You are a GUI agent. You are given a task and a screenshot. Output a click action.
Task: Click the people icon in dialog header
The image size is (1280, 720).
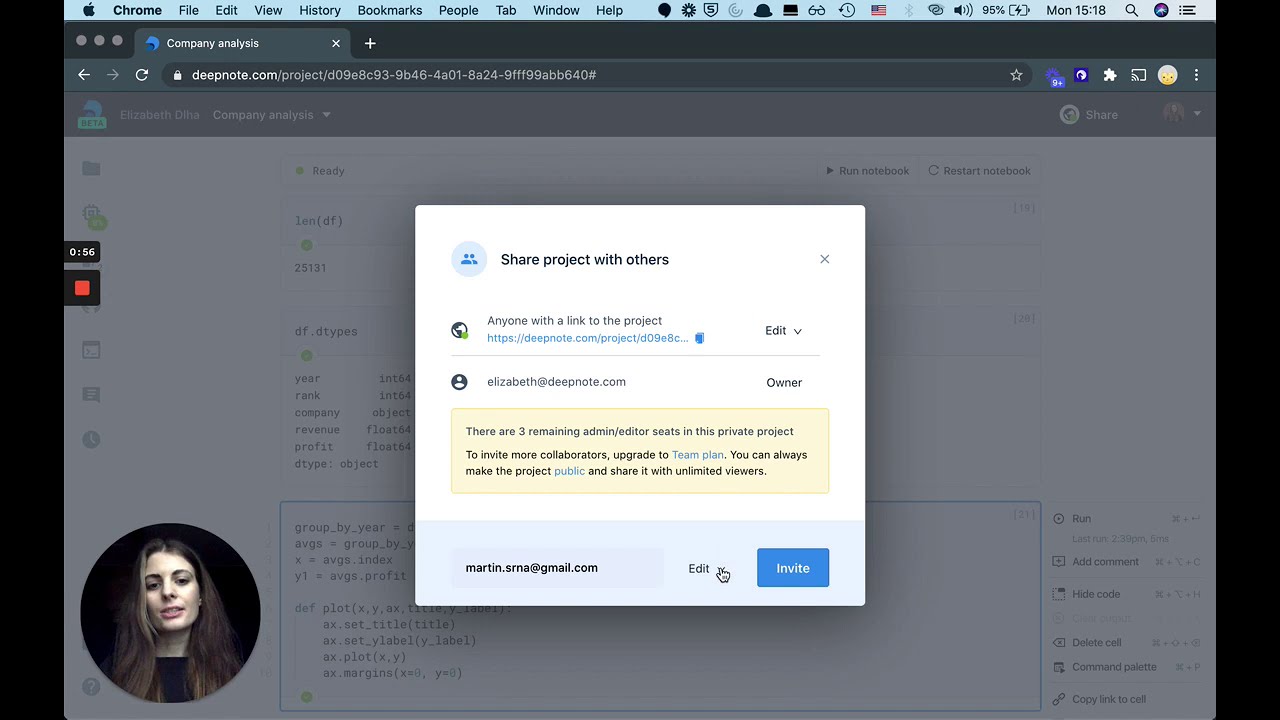click(469, 259)
